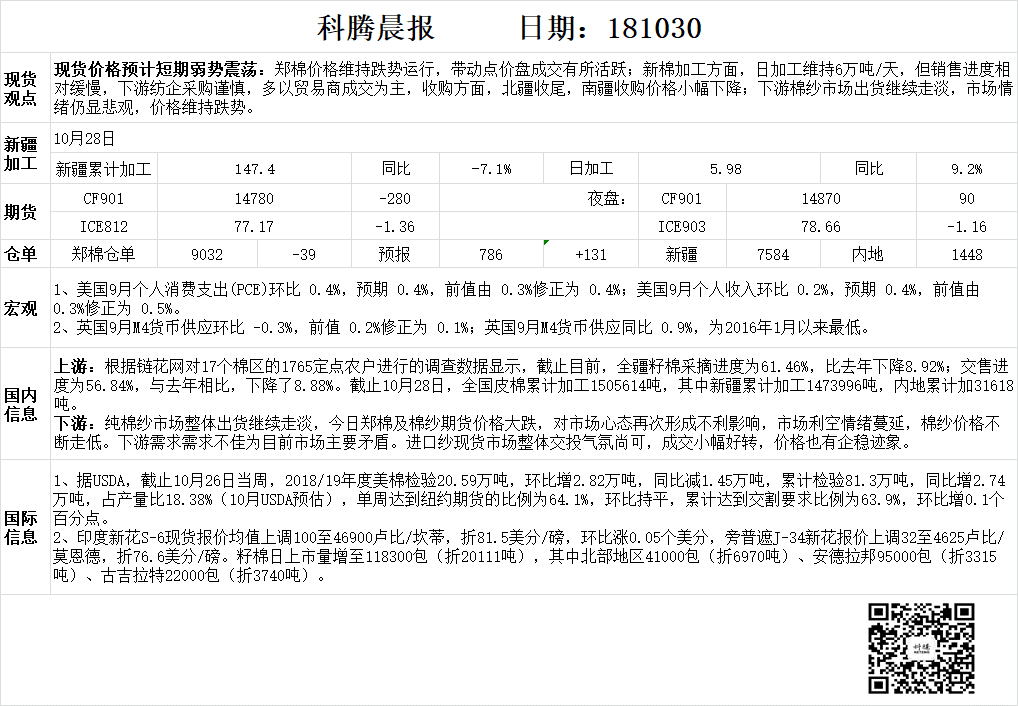Select the 科腾晨报 title cell

pos(376,28)
